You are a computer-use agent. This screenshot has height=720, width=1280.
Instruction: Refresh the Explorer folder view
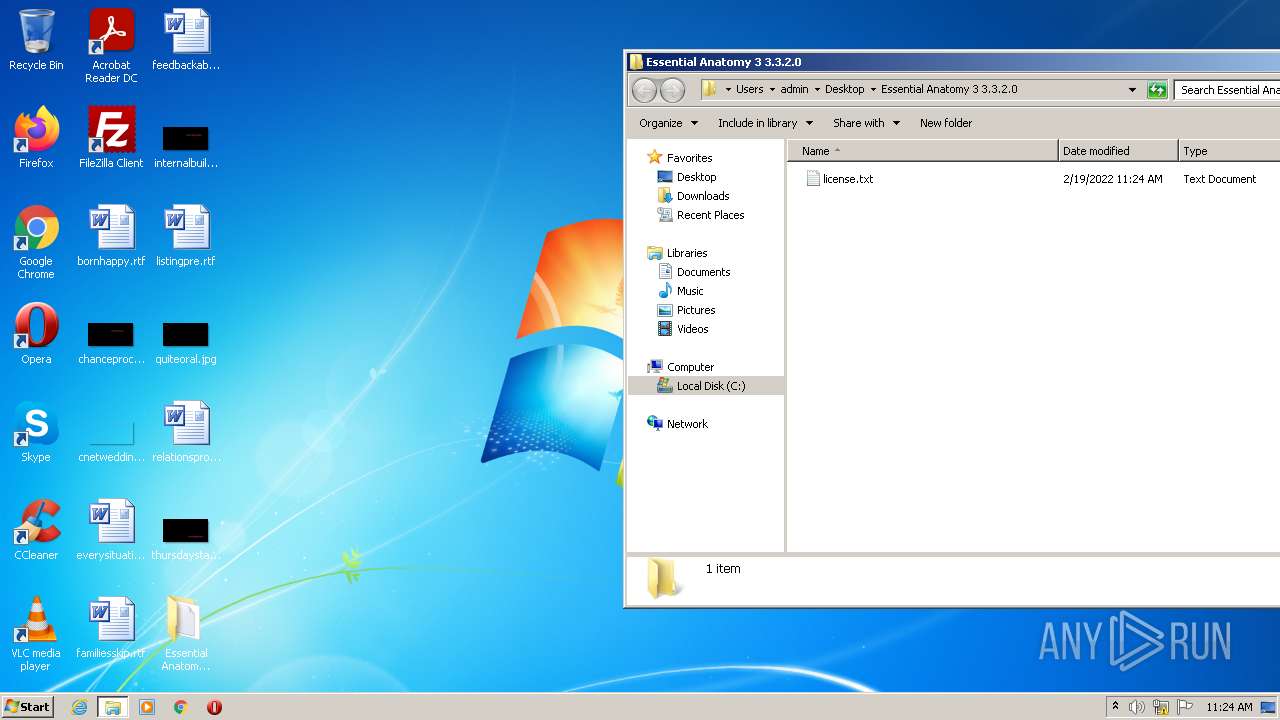pos(1157,90)
